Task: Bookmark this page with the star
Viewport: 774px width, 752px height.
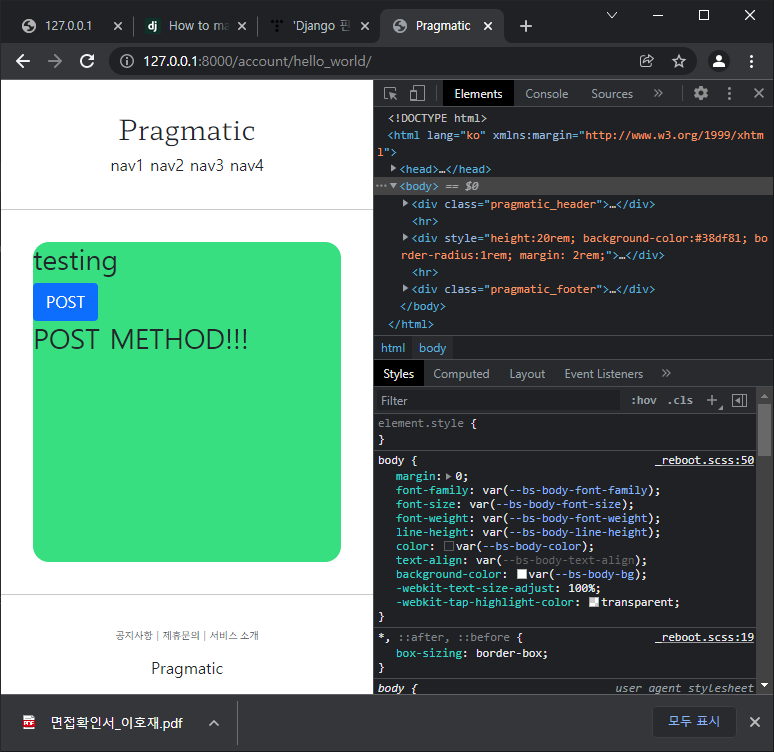Action: click(x=679, y=61)
